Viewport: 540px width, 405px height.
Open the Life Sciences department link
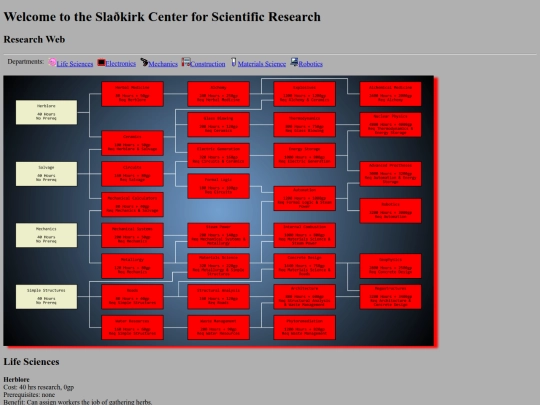[75, 64]
